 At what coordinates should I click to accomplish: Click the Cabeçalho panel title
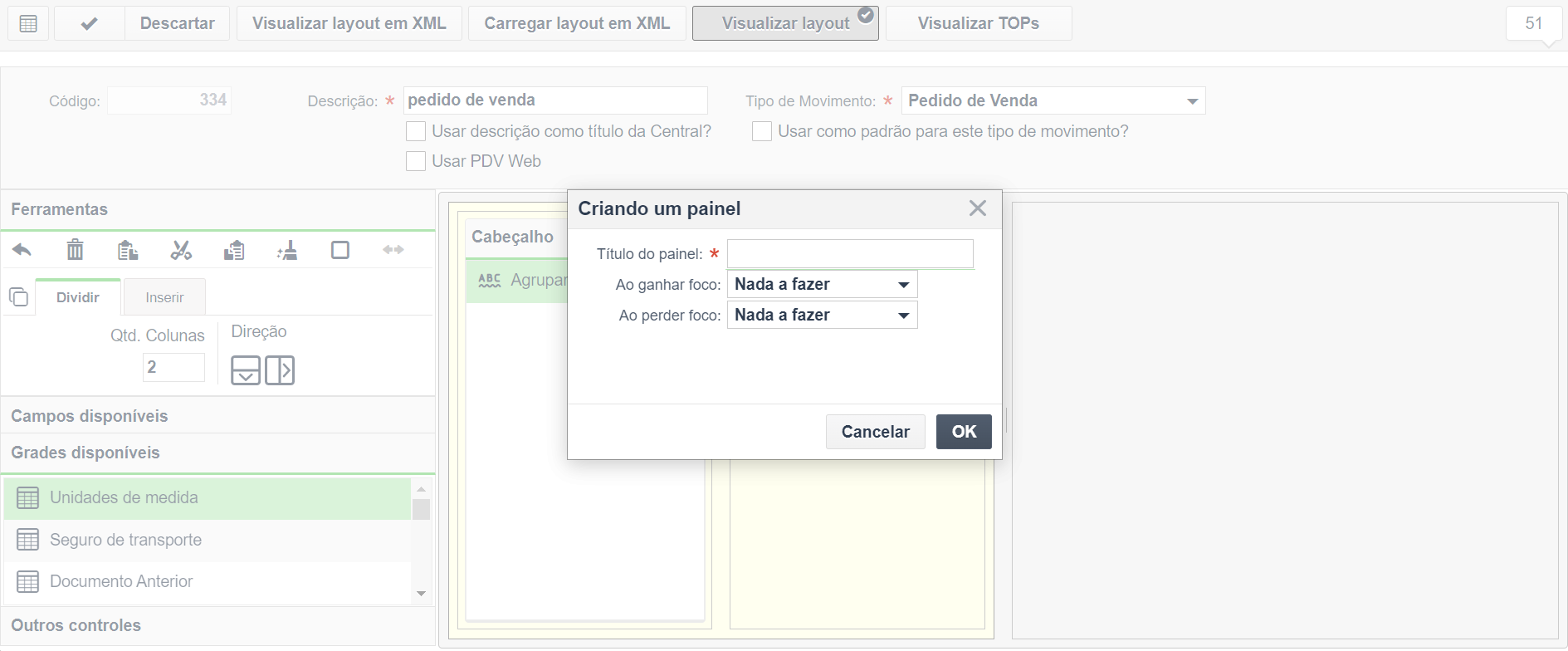coord(512,237)
